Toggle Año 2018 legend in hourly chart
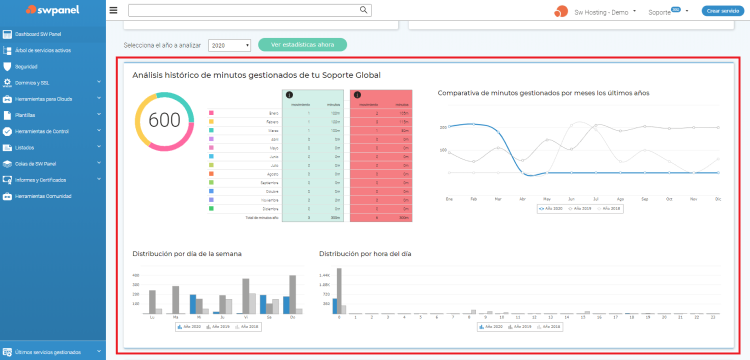This screenshot has width=750, height=360. pyautogui.click(x=548, y=327)
